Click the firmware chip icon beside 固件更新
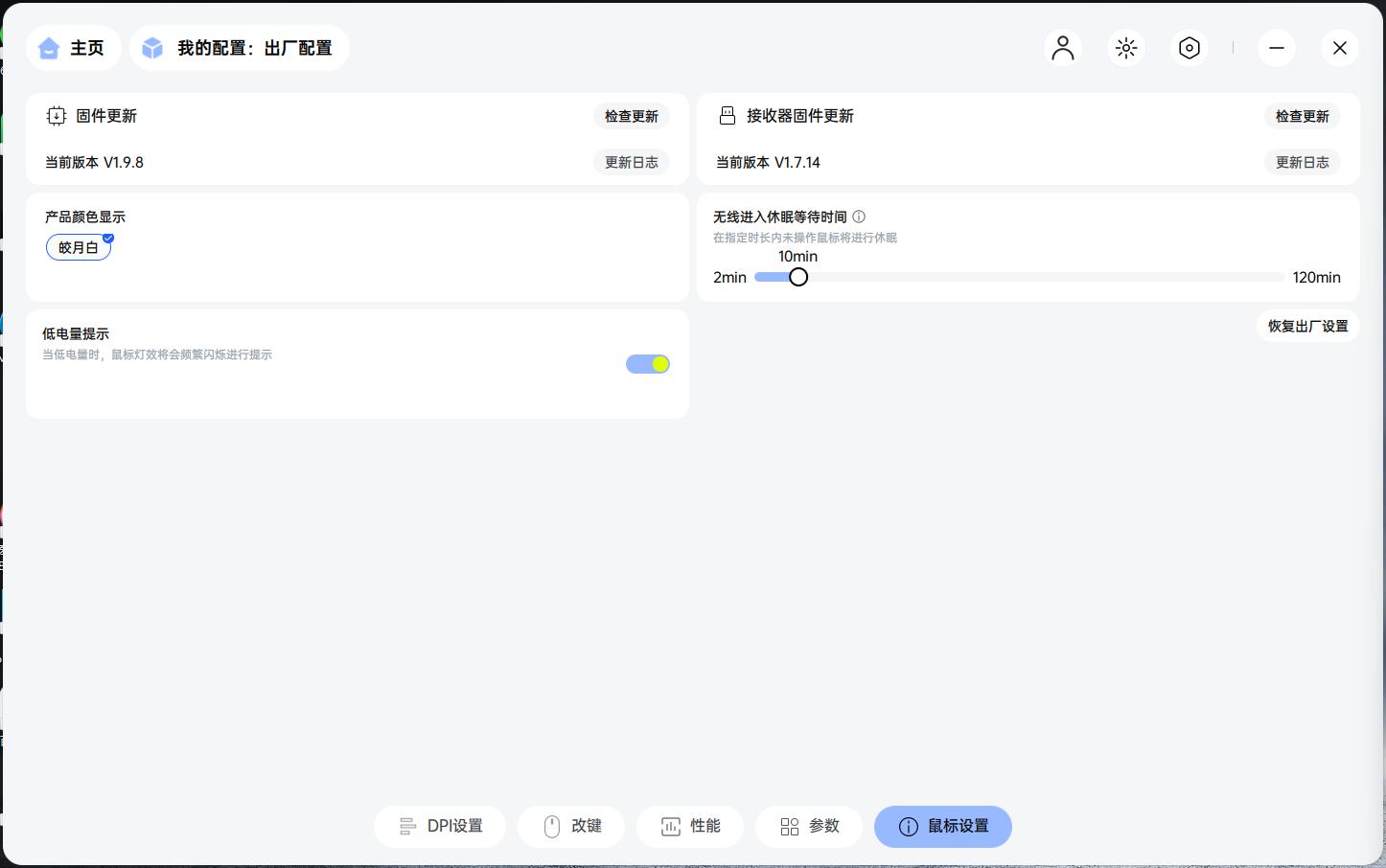This screenshot has width=1386, height=868. [x=57, y=116]
